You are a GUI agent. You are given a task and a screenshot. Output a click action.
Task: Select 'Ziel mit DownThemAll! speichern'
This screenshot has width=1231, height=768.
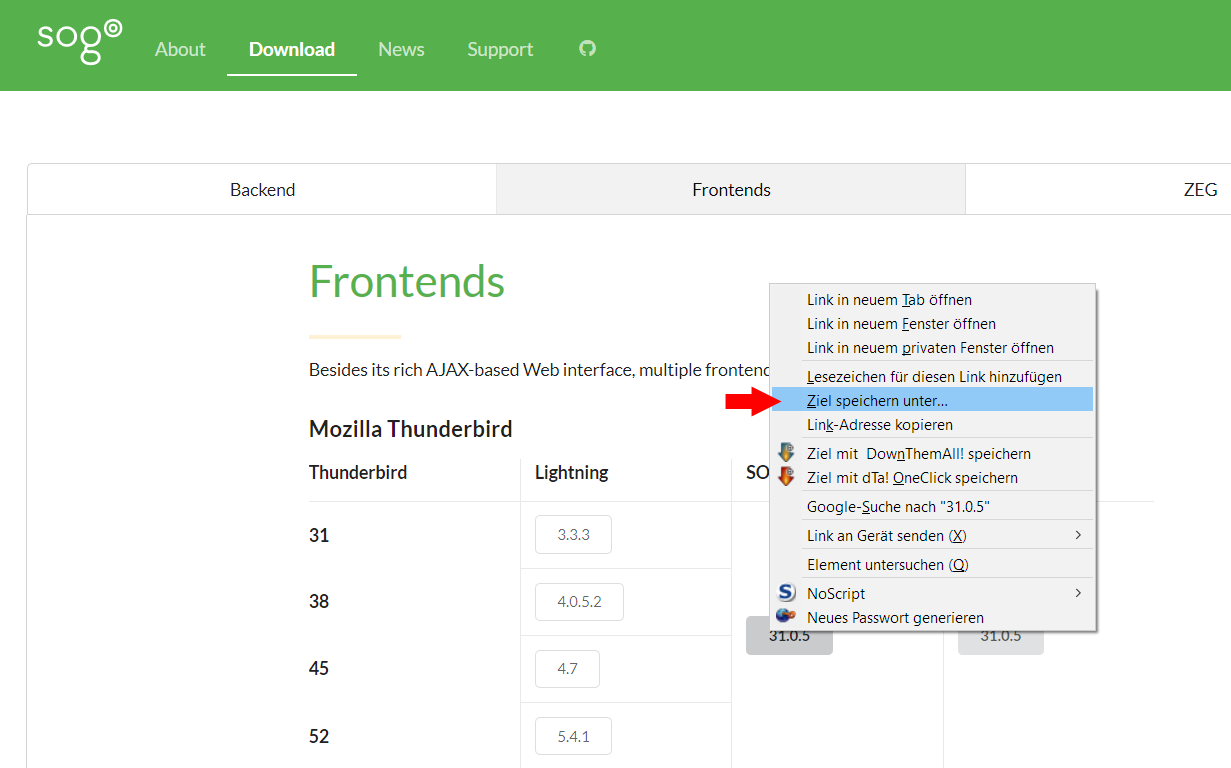tap(932, 453)
